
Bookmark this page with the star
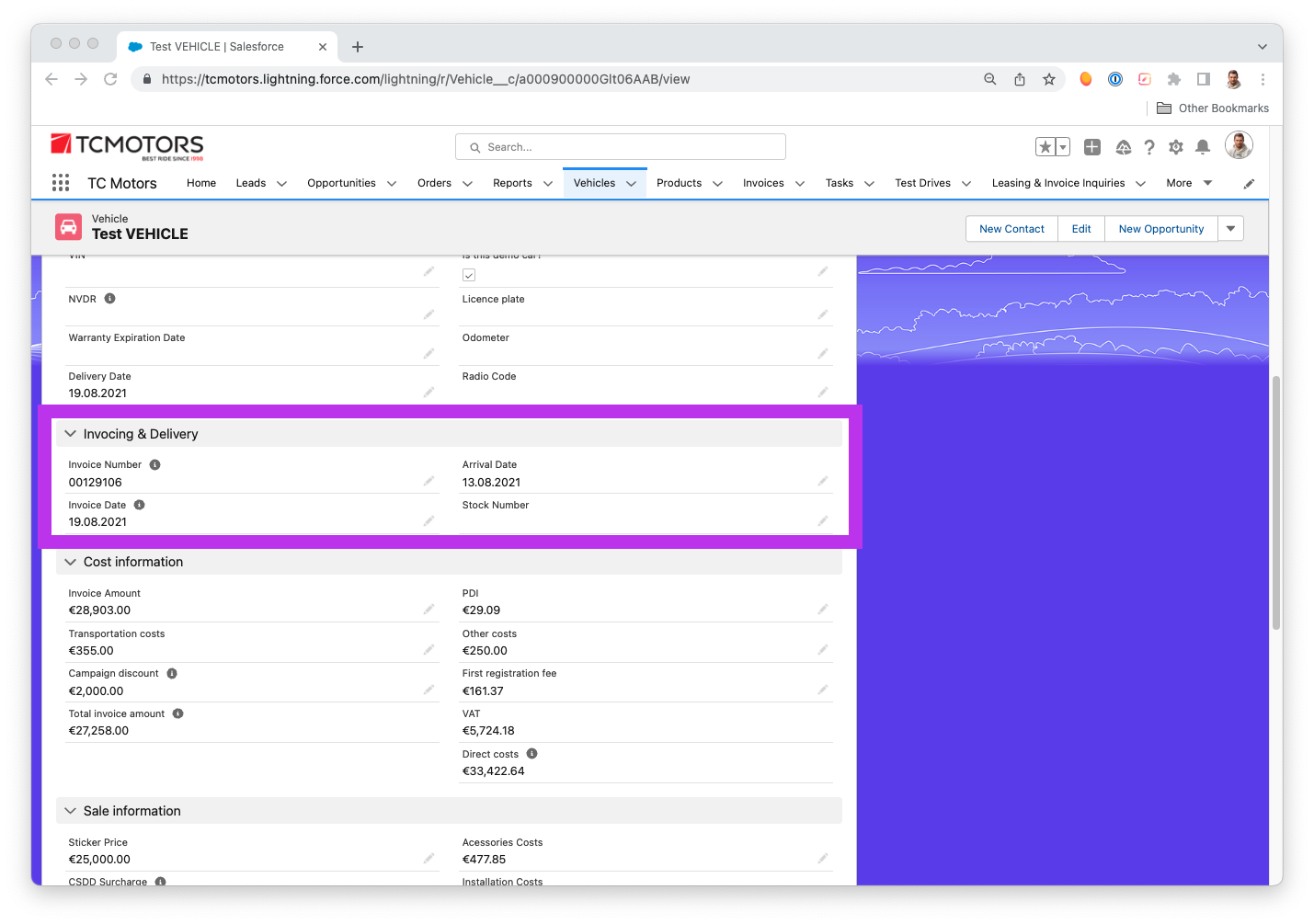[x=1049, y=79]
